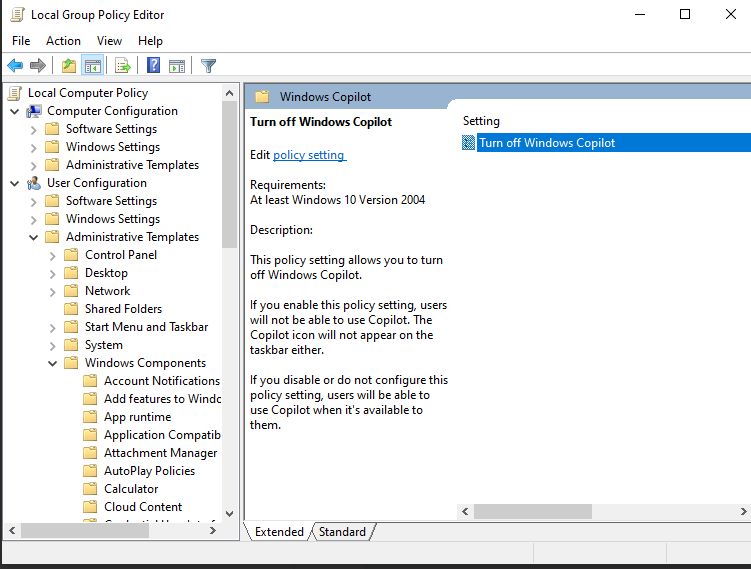
Task: Click tree pane scroll left arrow
Action: 12,531
